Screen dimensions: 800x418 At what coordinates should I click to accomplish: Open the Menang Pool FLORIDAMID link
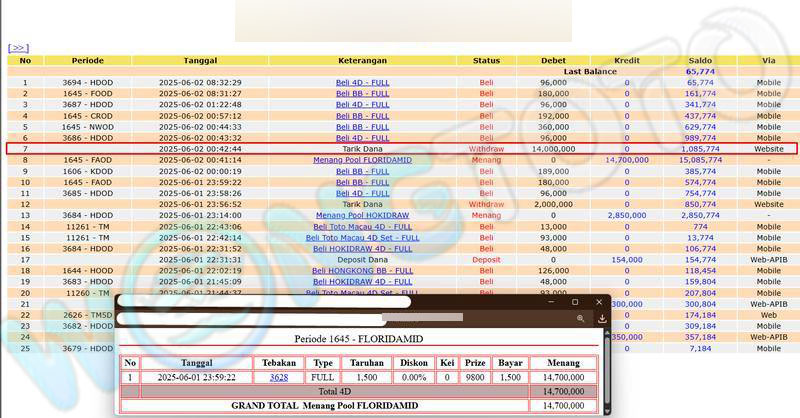(x=363, y=160)
